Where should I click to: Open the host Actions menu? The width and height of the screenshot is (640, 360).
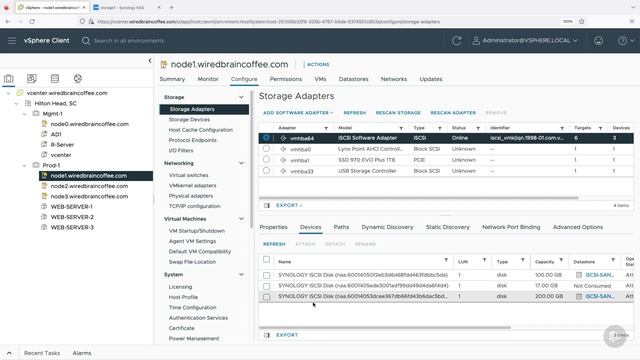coord(316,64)
